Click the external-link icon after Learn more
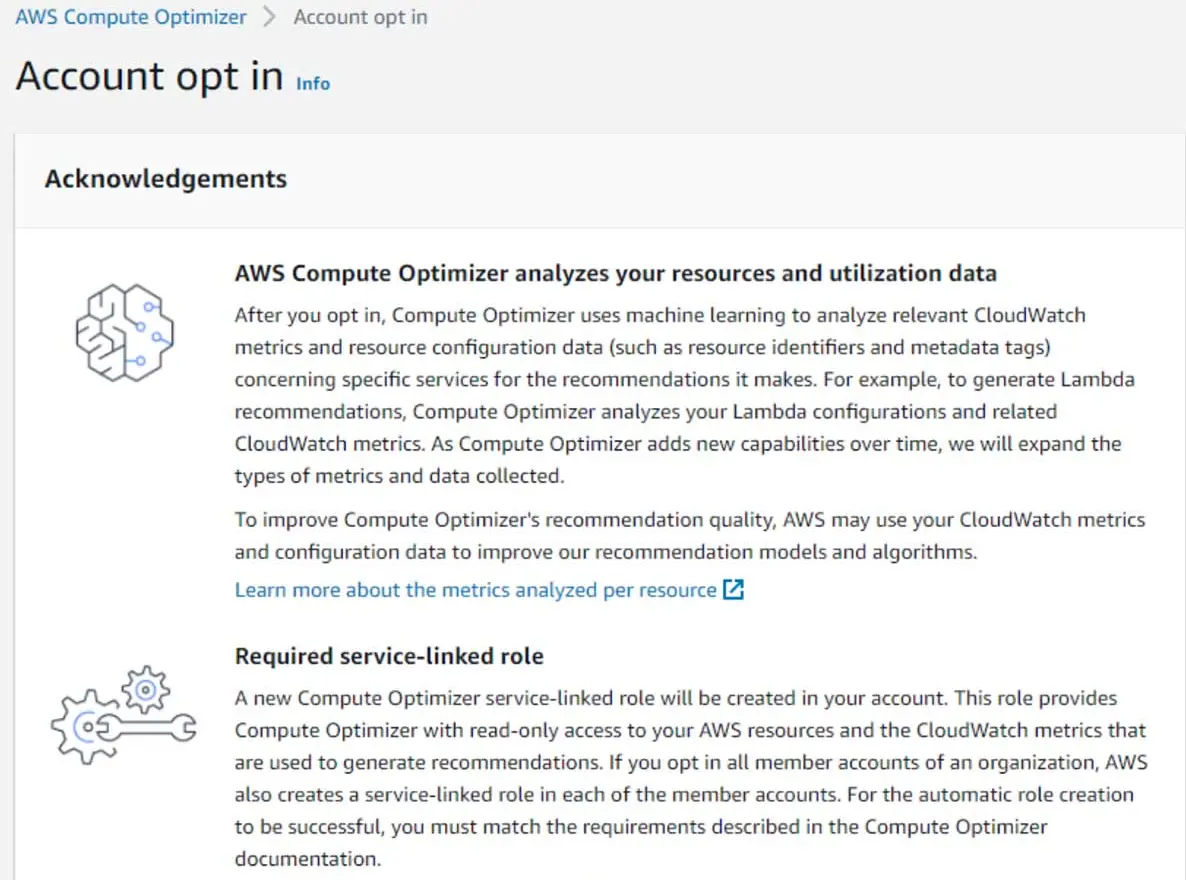The height and width of the screenshot is (880, 1186). tap(733, 590)
